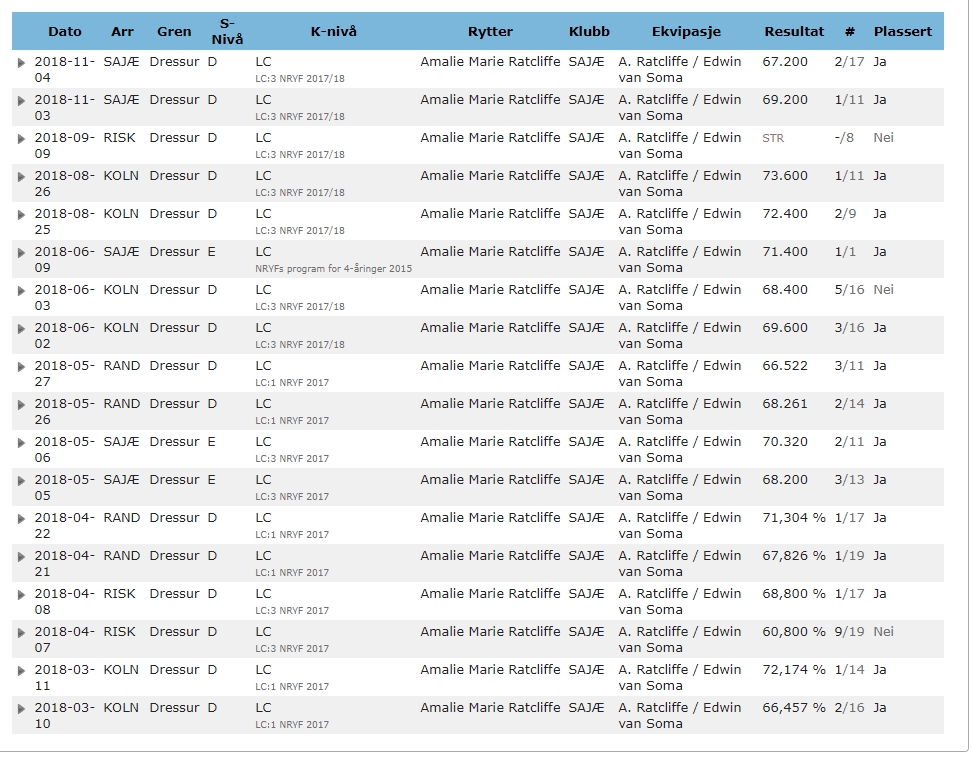Select the 73.600 result value
The image size is (972, 770).
tap(785, 176)
